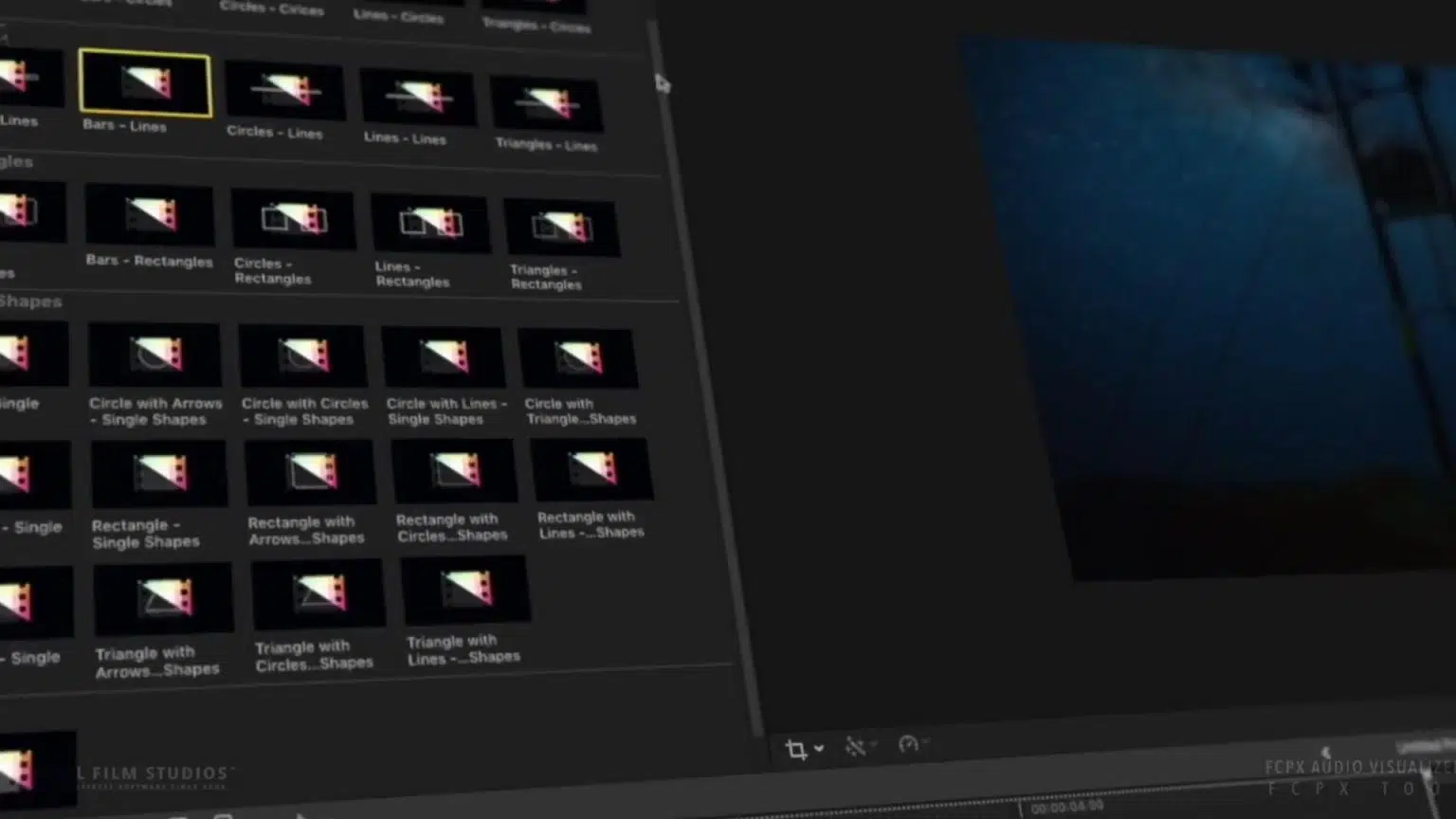Pick the Rectangle with Lines -...Shapes preset
1456x819 pixels.
[591, 468]
